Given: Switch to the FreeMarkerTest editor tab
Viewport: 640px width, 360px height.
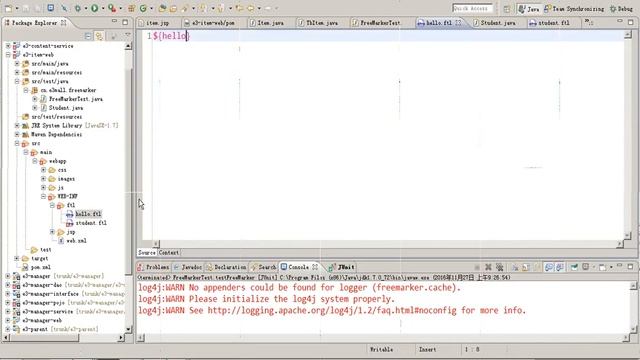Looking at the screenshot, I should coord(380,23).
